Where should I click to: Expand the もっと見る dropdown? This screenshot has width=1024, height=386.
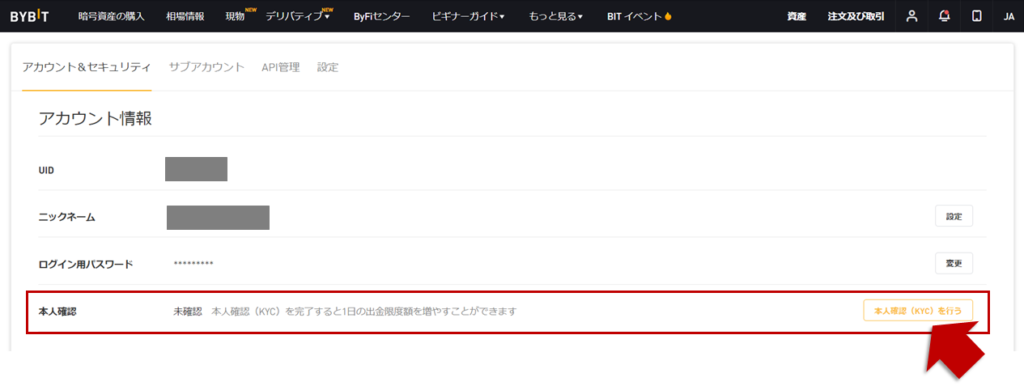pyautogui.click(x=556, y=16)
